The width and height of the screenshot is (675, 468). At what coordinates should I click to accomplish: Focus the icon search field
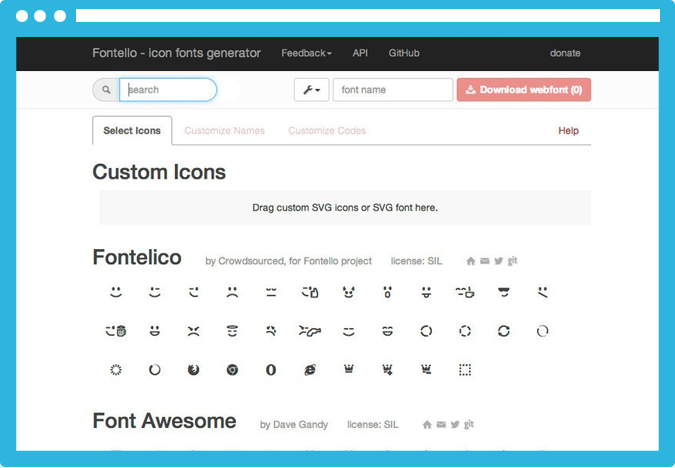[168, 90]
